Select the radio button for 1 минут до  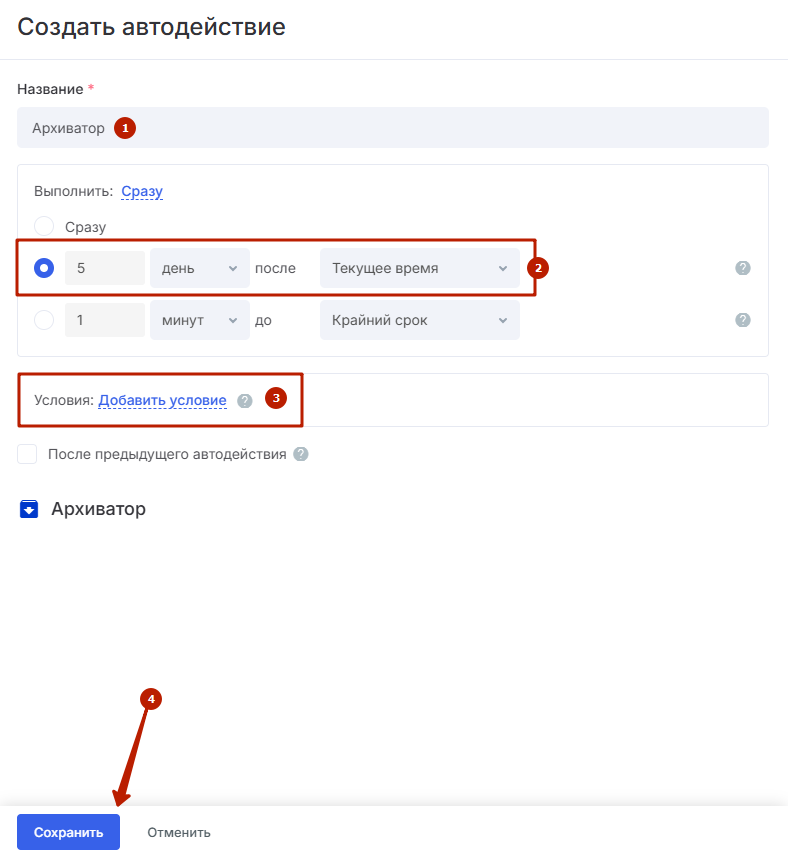[x=44, y=320]
